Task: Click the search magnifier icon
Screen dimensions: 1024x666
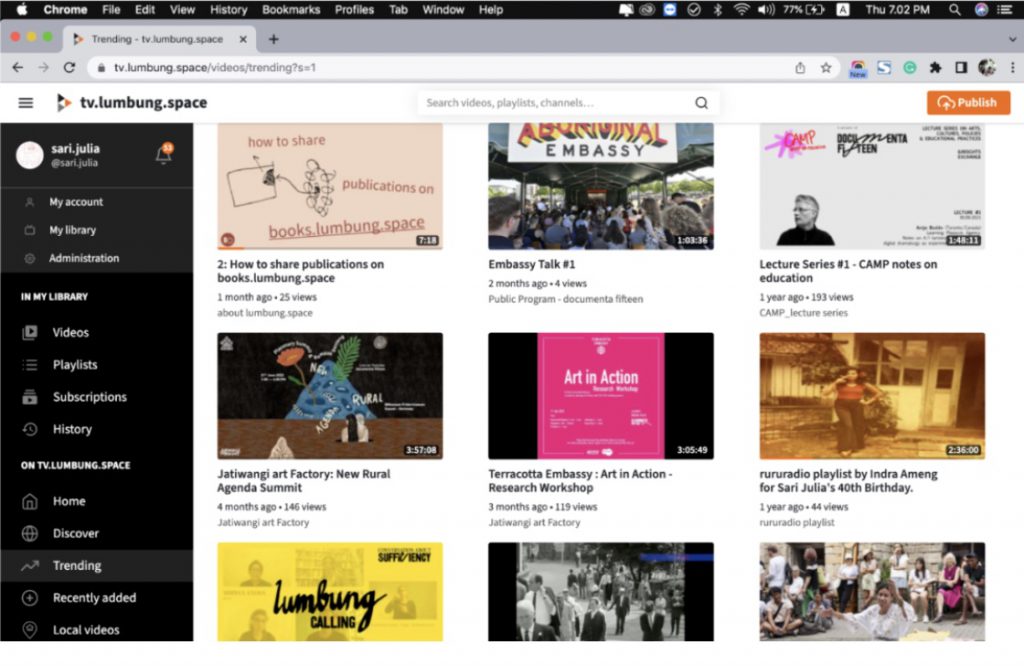Action: pos(701,103)
